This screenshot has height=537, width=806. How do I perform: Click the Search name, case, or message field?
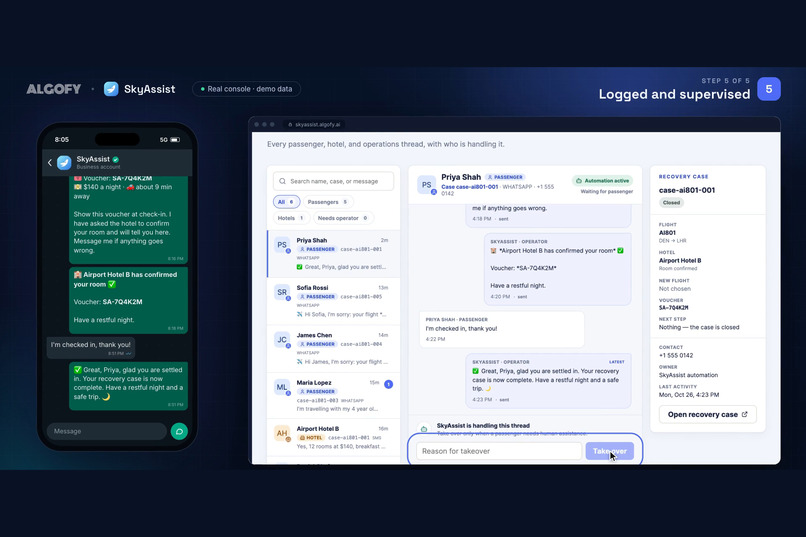click(x=333, y=181)
